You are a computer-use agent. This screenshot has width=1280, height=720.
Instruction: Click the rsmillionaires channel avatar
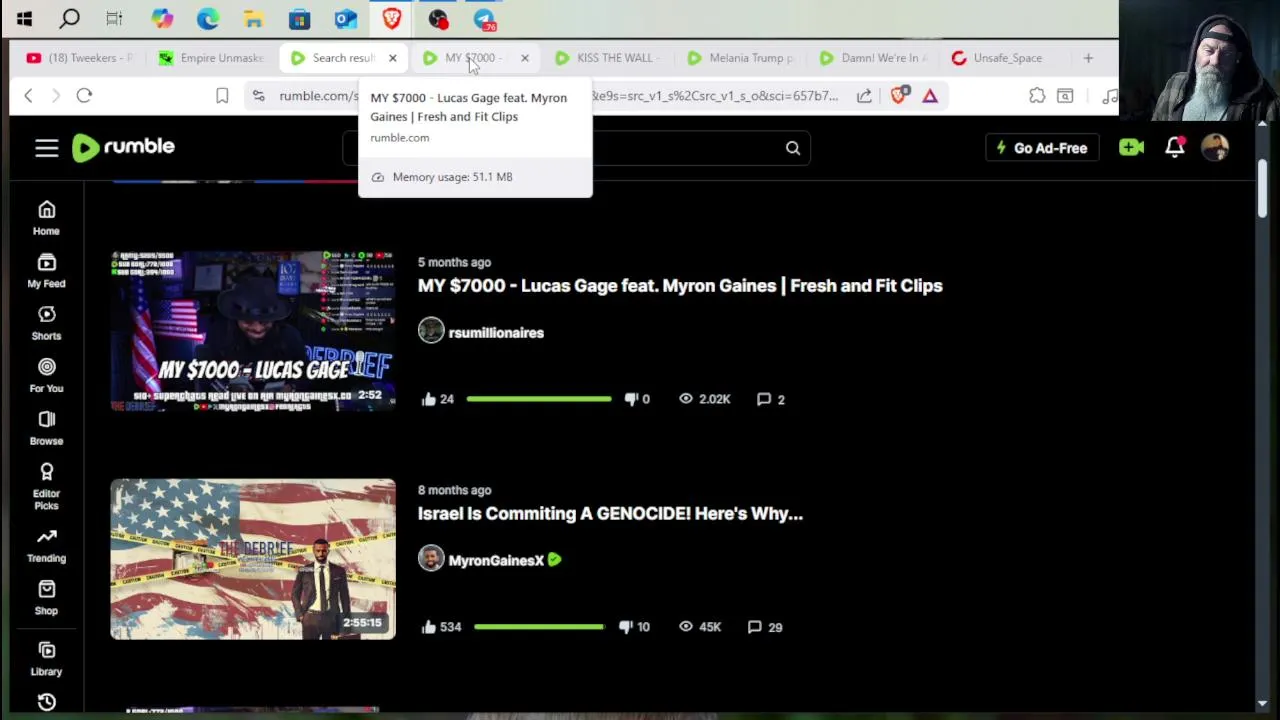point(431,331)
